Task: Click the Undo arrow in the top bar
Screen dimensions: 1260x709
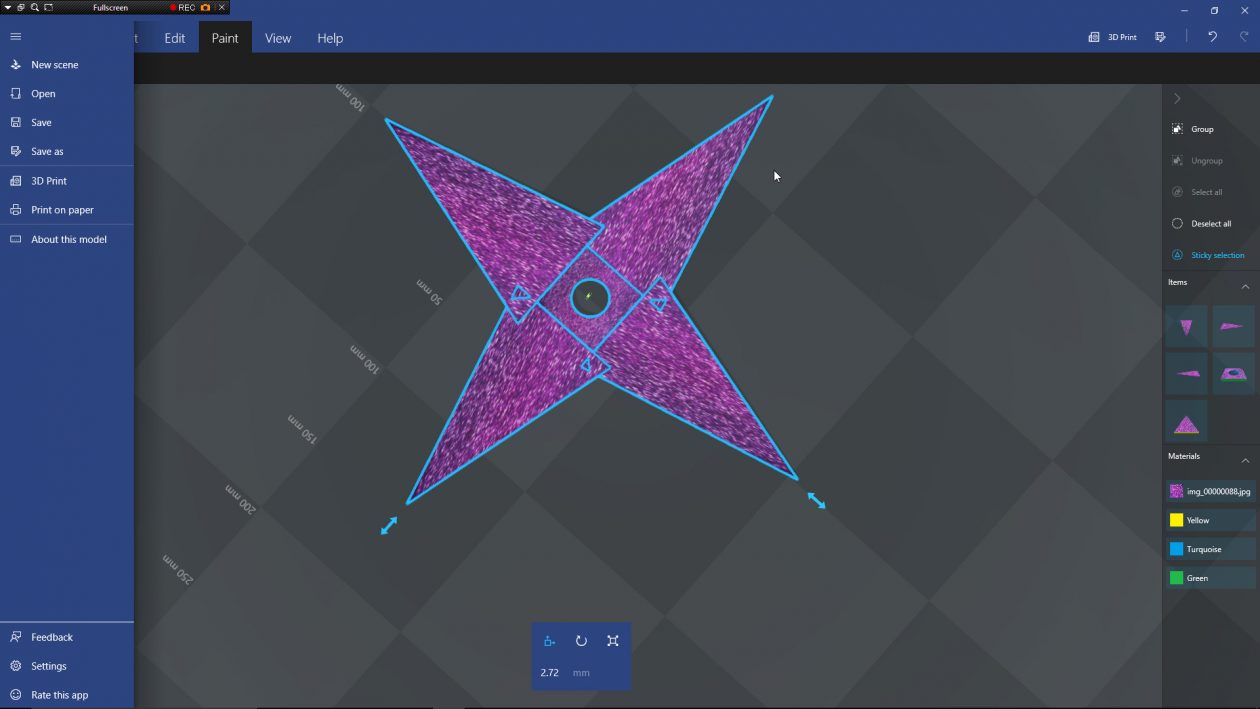Action: pos(1212,37)
